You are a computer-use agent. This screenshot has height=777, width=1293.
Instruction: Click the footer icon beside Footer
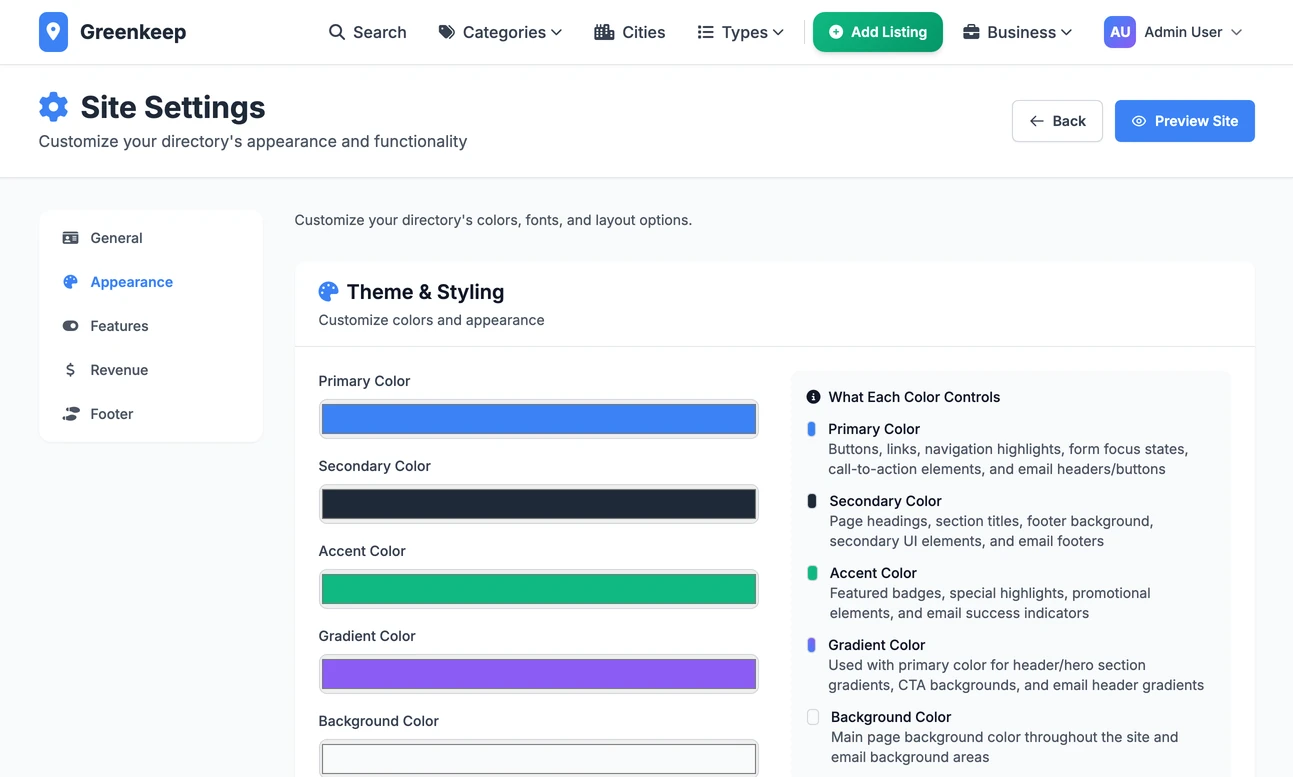70,414
